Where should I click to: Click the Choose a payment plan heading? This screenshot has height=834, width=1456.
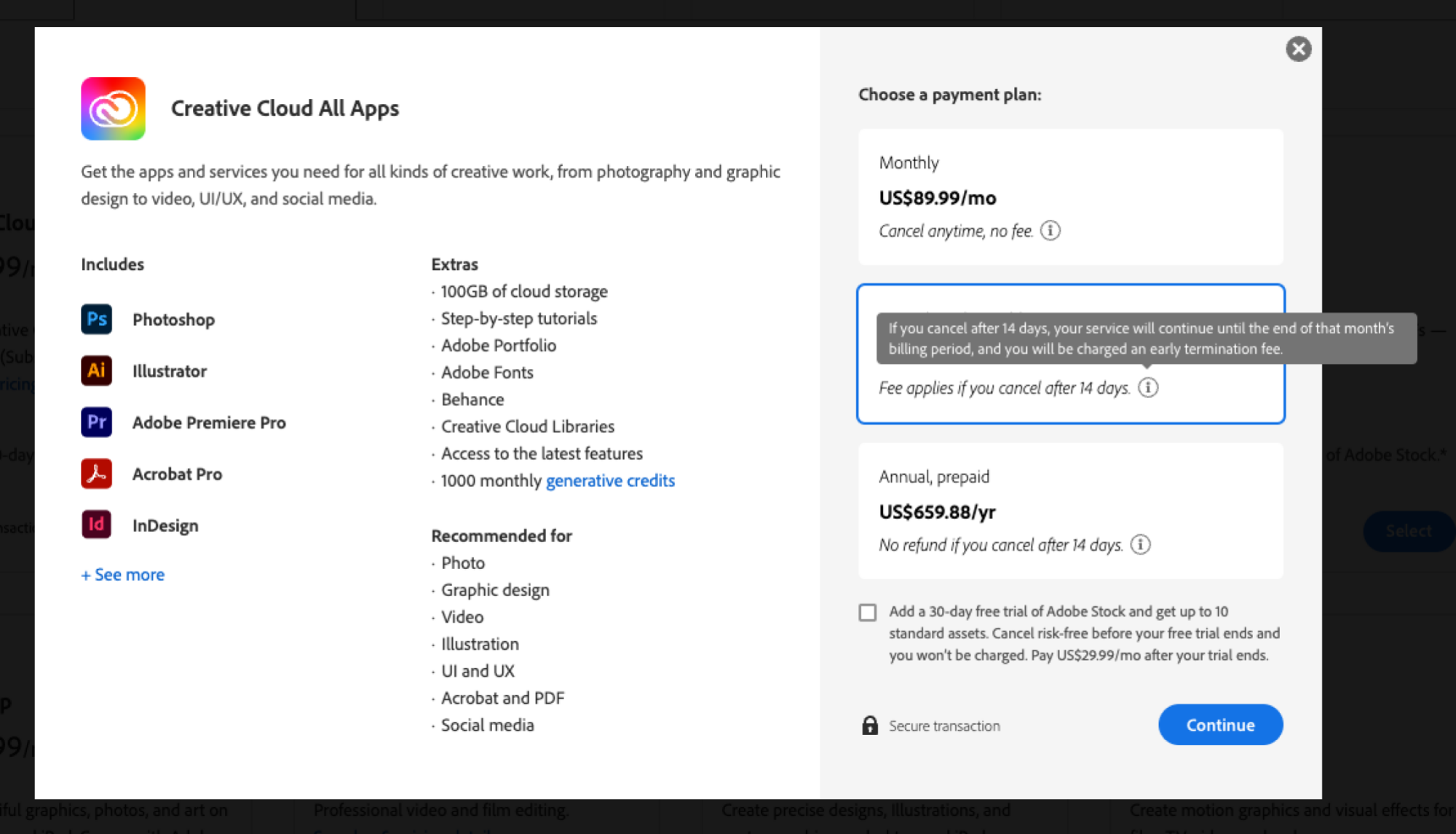pyautogui.click(x=949, y=95)
